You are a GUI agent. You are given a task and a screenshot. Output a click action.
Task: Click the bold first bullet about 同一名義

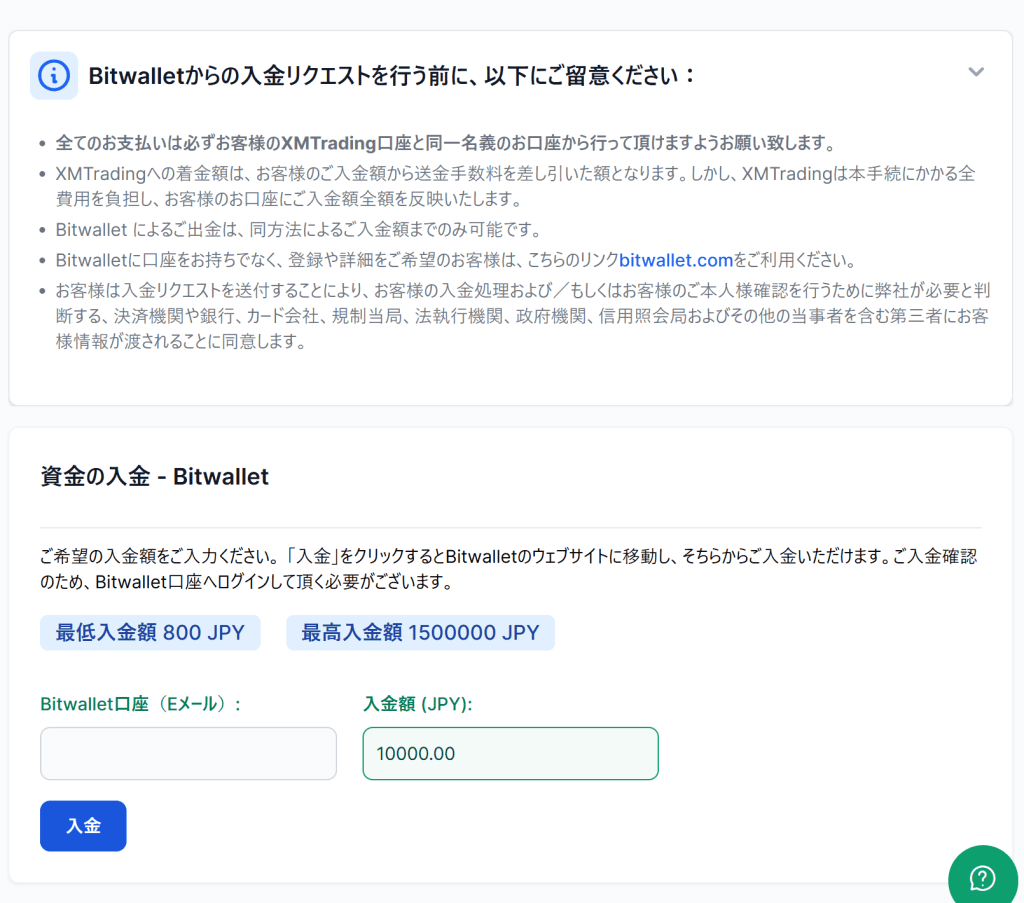pos(445,143)
